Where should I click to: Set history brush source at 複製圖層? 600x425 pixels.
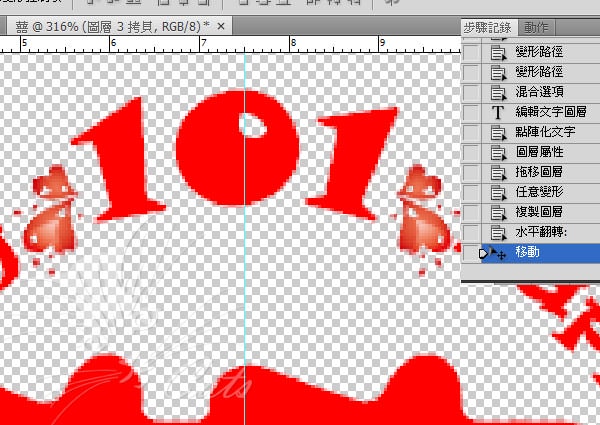coord(472,212)
